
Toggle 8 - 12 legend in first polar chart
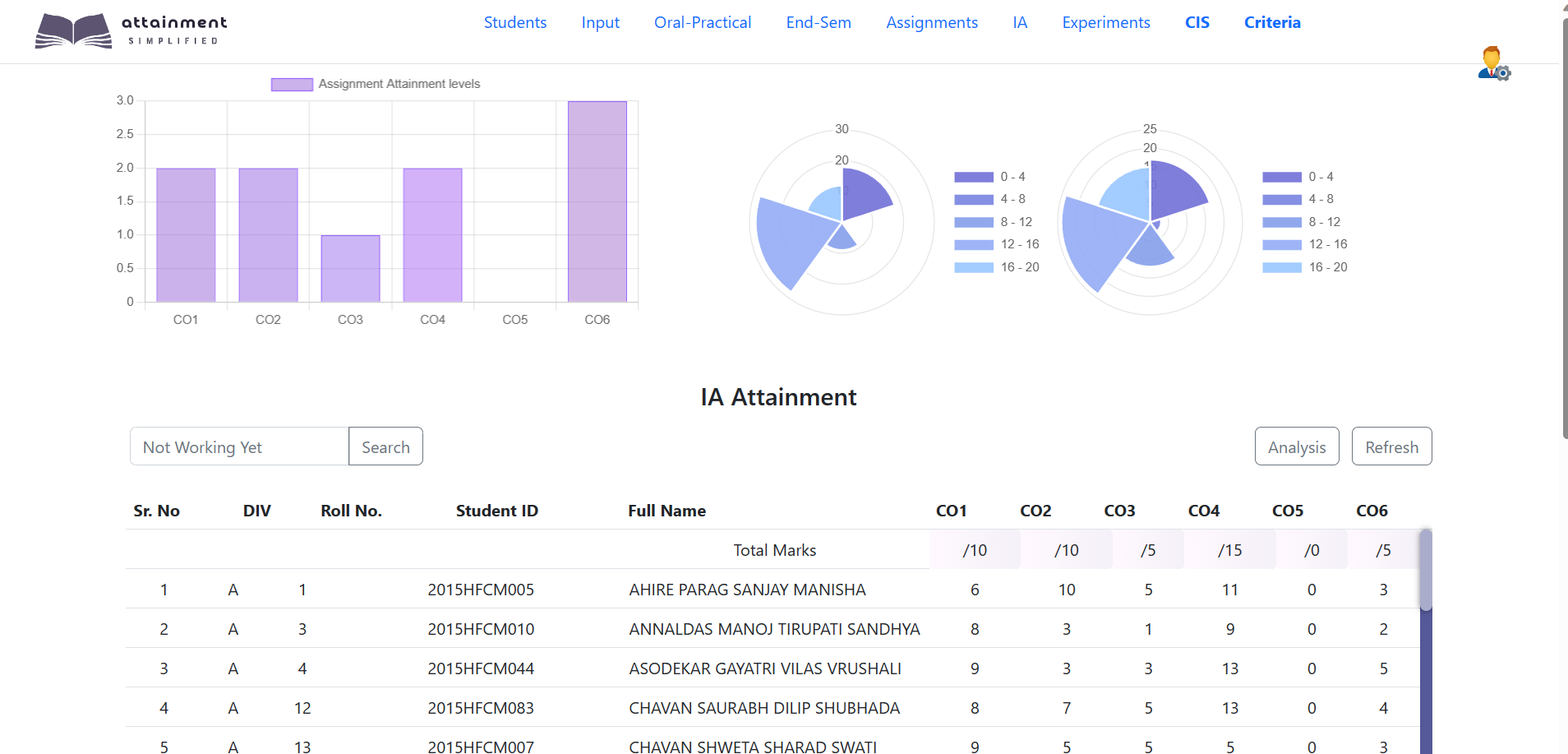[x=974, y=222]
